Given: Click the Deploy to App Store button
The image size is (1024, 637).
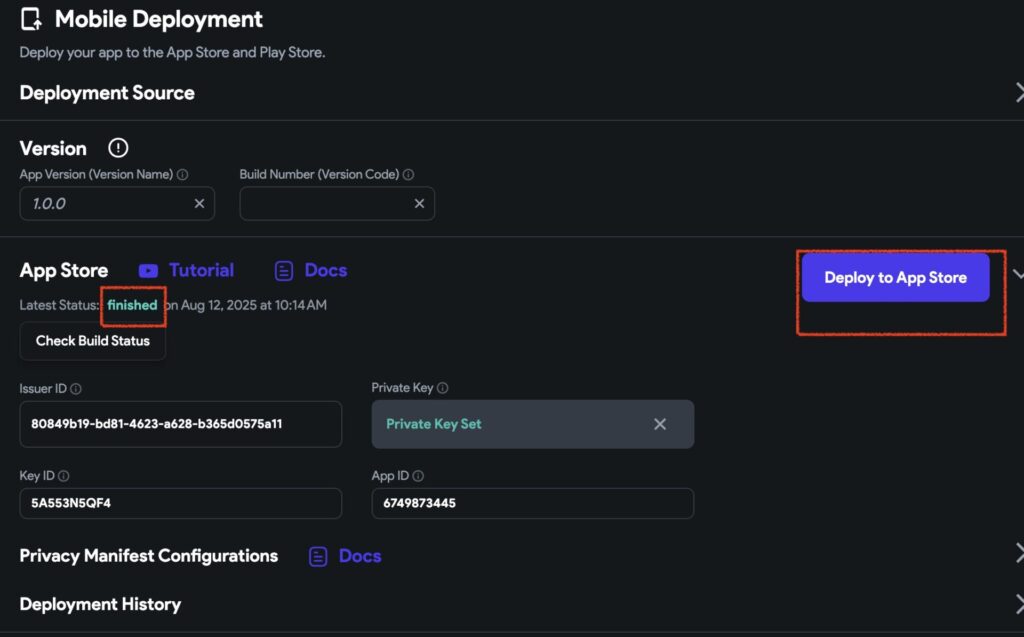Looking at the screenshot, I should pos(895,277).
